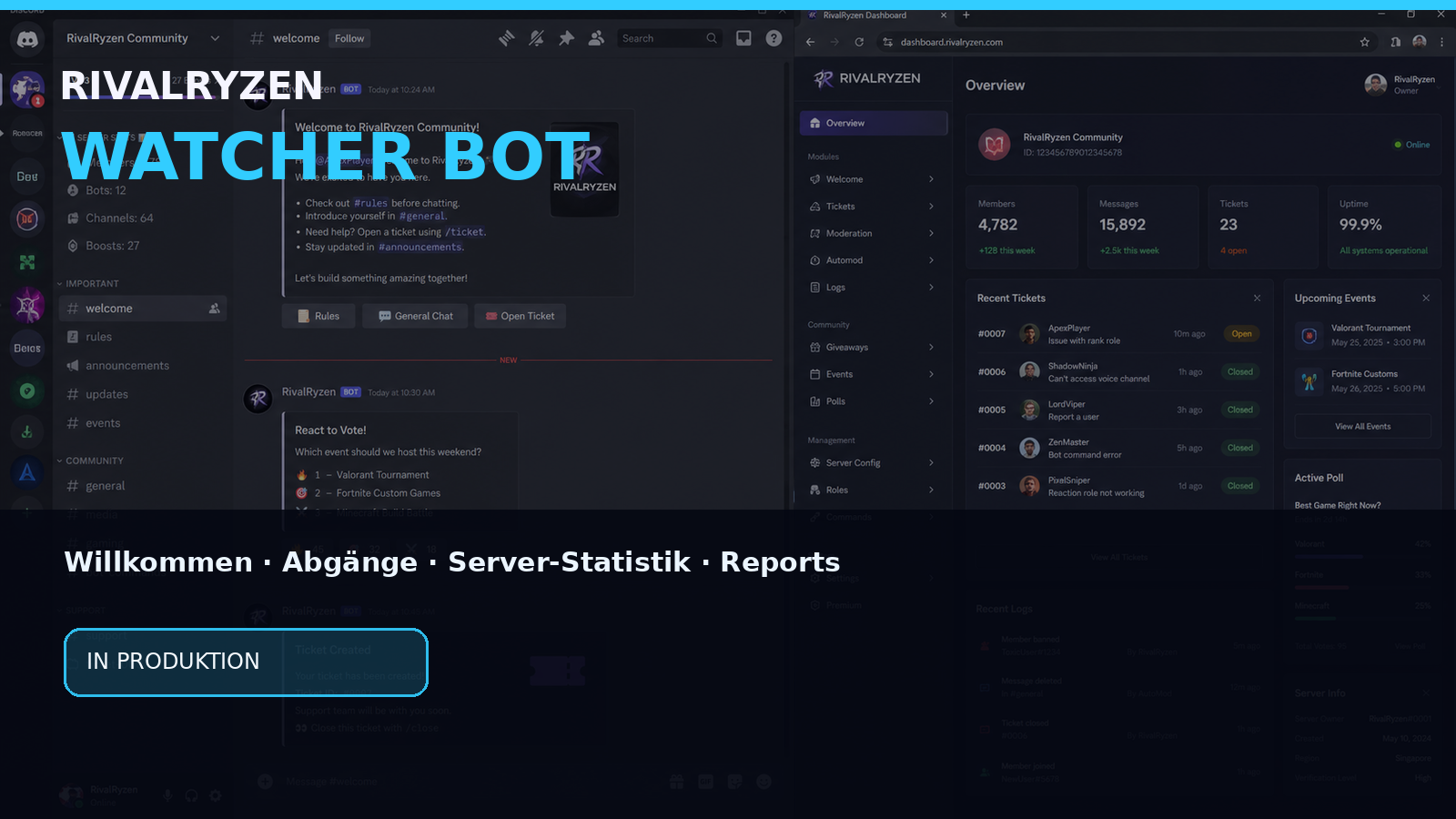Click the Valorant Tournament event icon

tap(1309, 335)
